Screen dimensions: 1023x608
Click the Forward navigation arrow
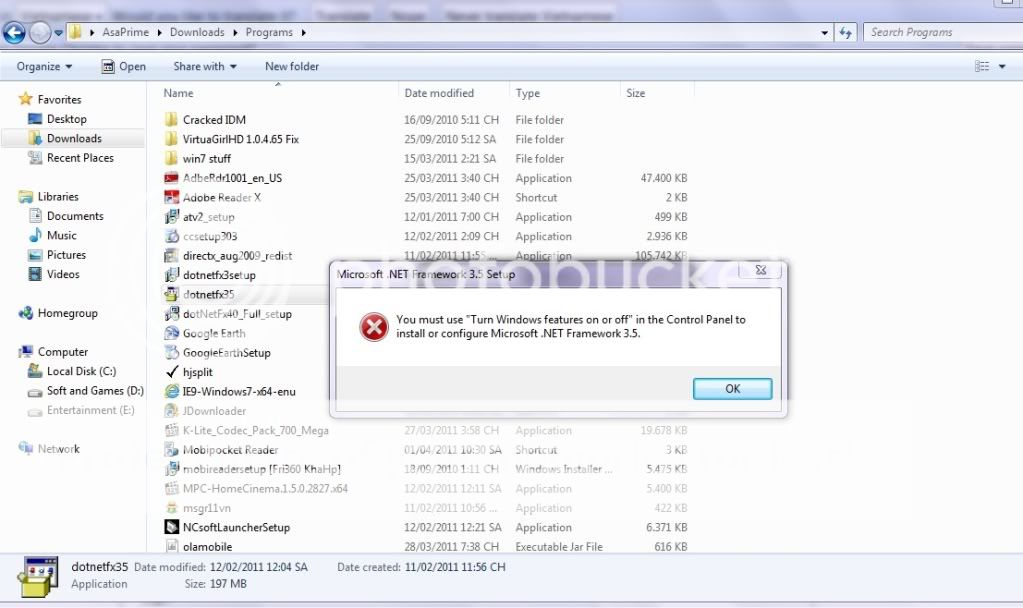click(x=40, y=33)
